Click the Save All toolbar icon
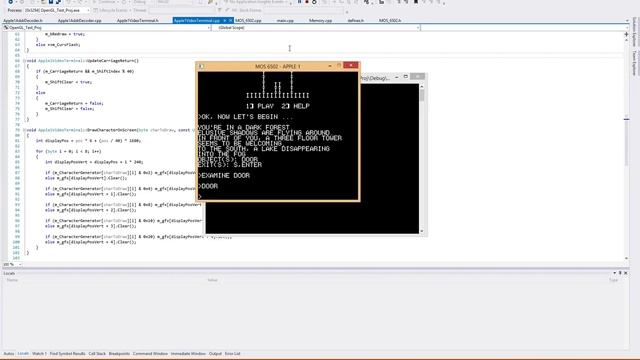 [x=58, y=2]
